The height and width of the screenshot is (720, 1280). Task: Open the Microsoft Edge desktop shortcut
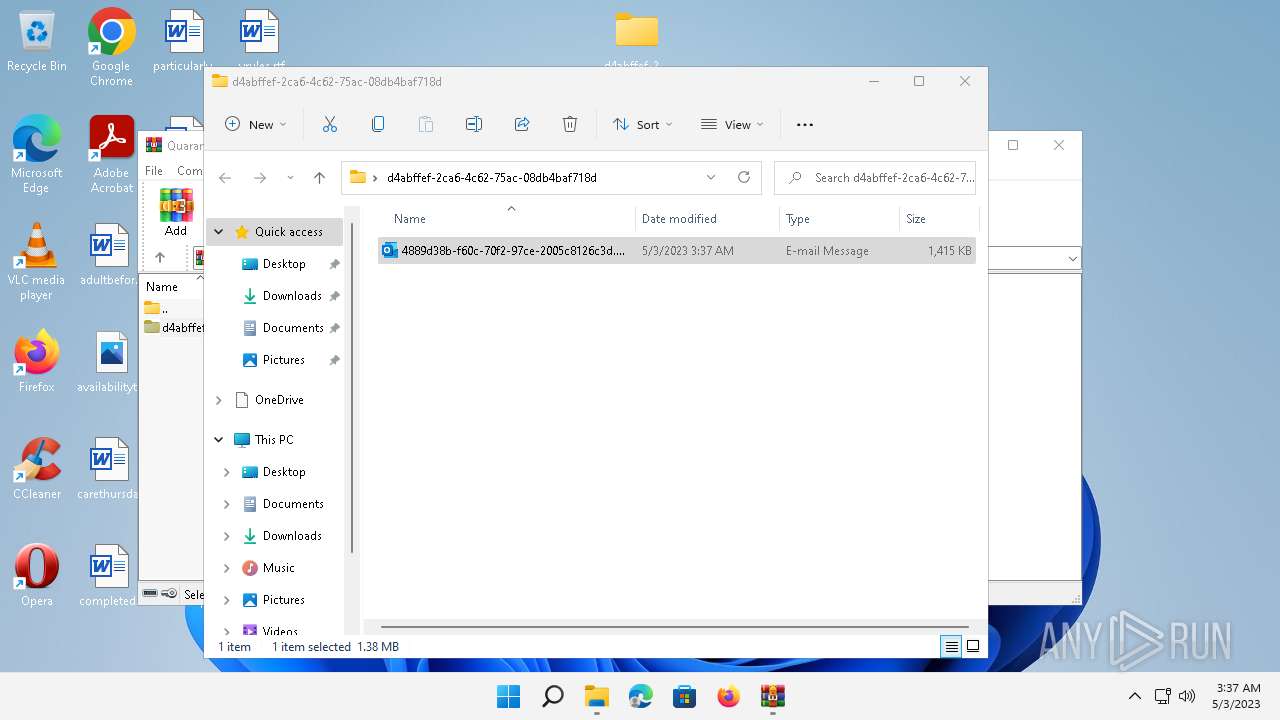[37, 154]
